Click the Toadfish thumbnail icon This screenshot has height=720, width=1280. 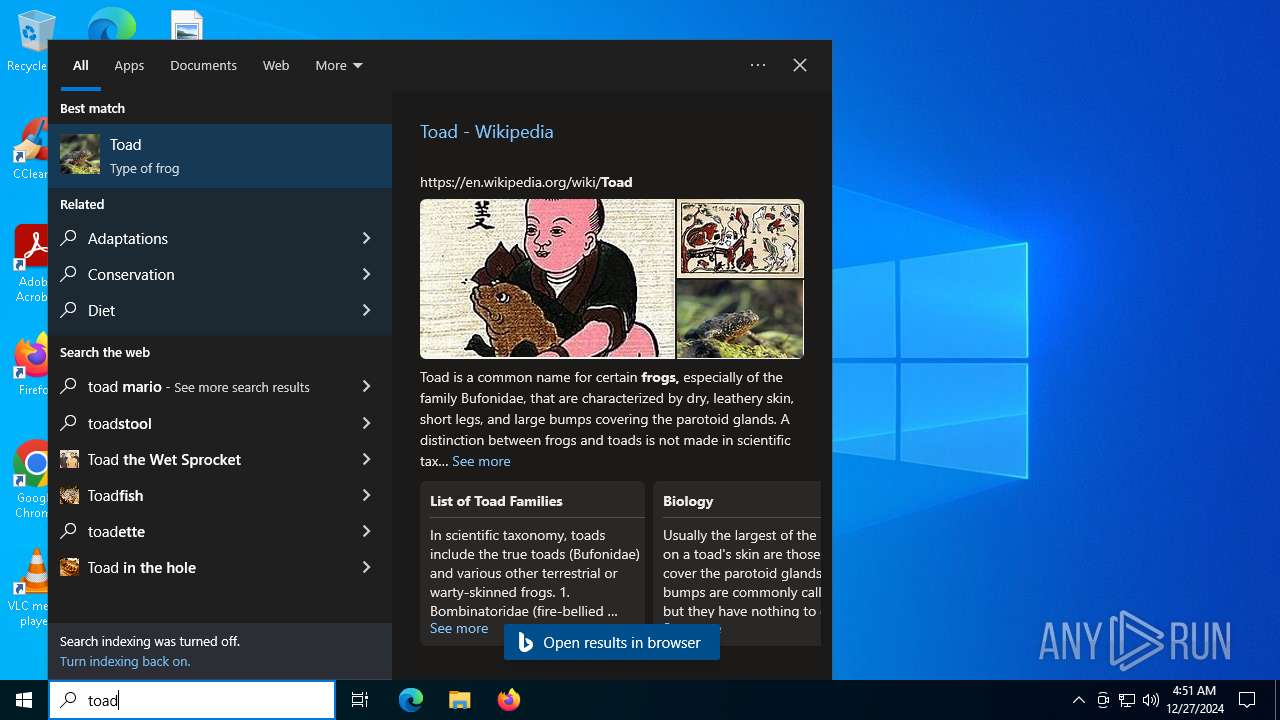tap(69, 495)
